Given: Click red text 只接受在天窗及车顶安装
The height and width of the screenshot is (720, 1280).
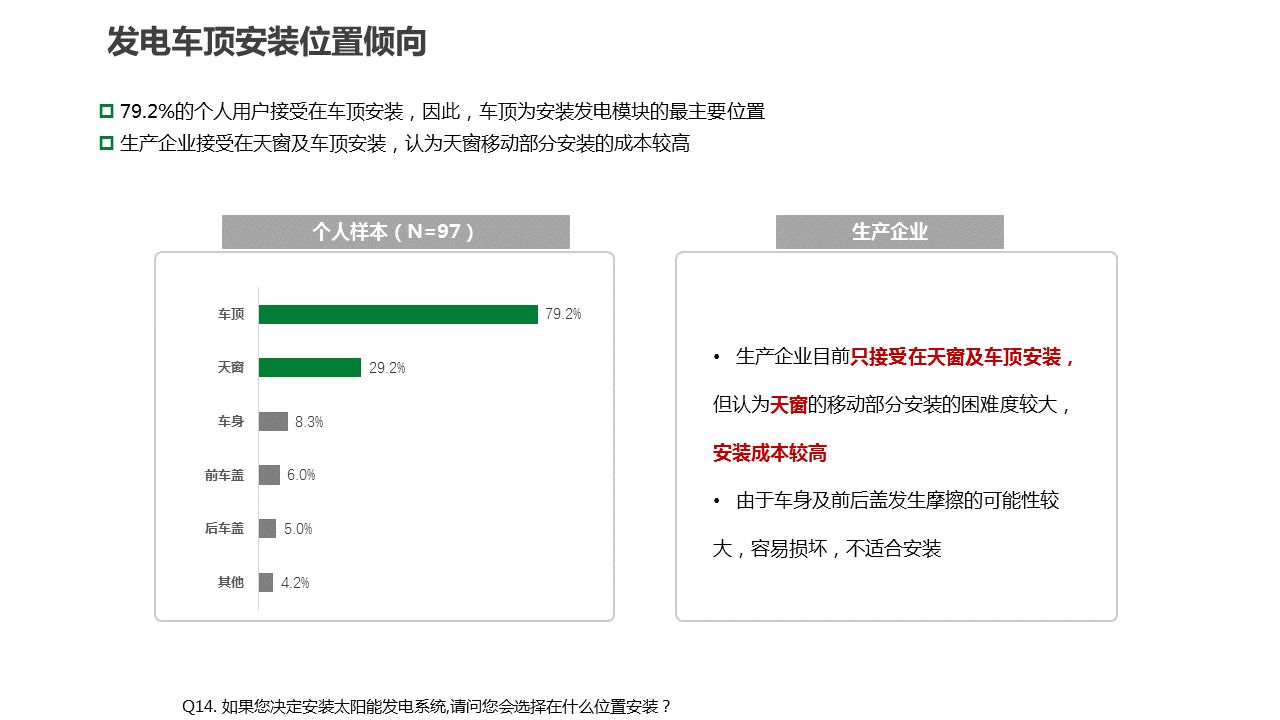Looking at the screenshot, I should tap(962, 357).
